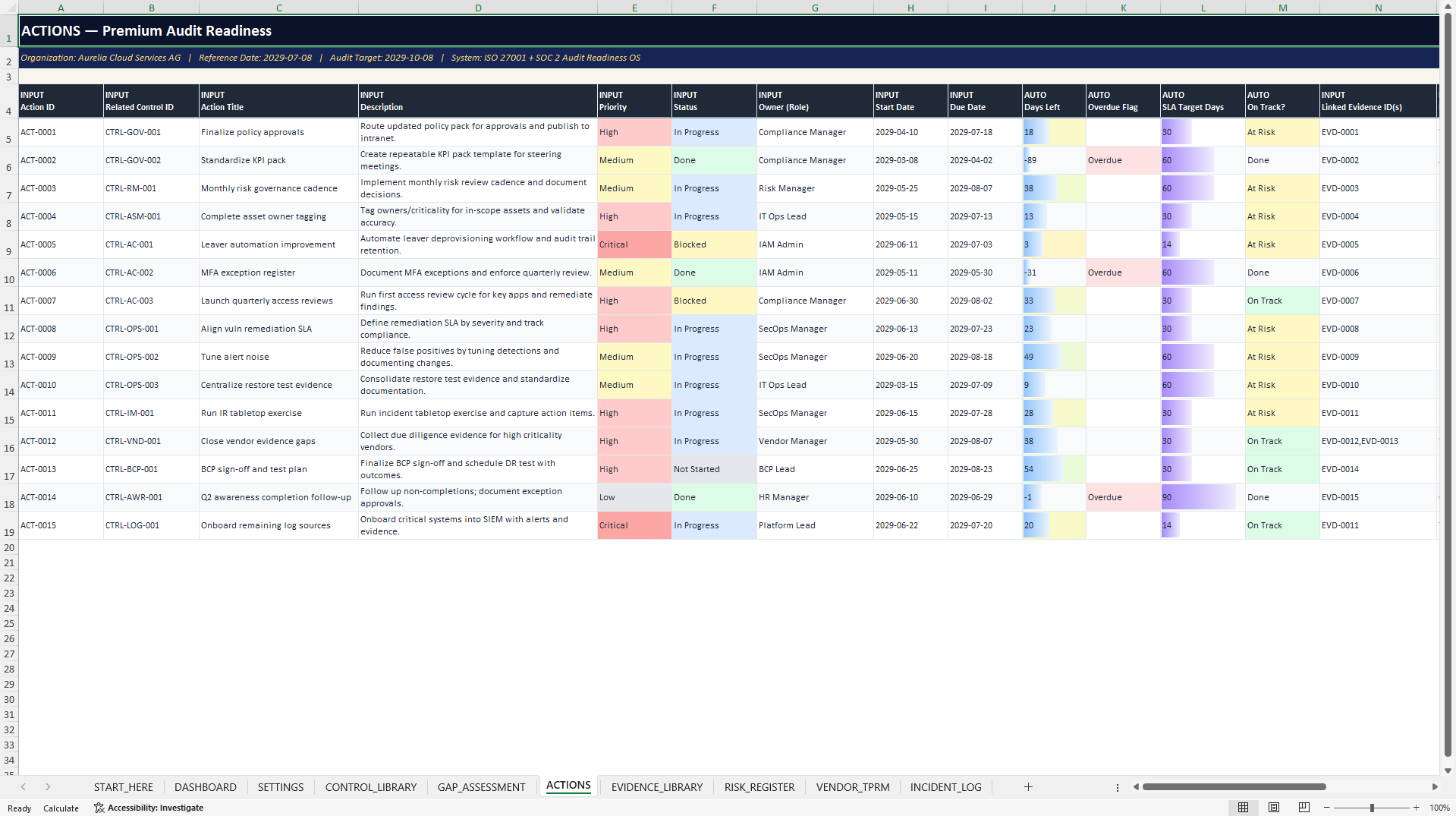Click horizontal scrollbar left arrow
1456x816 pixels.
tap(1136, 787)
